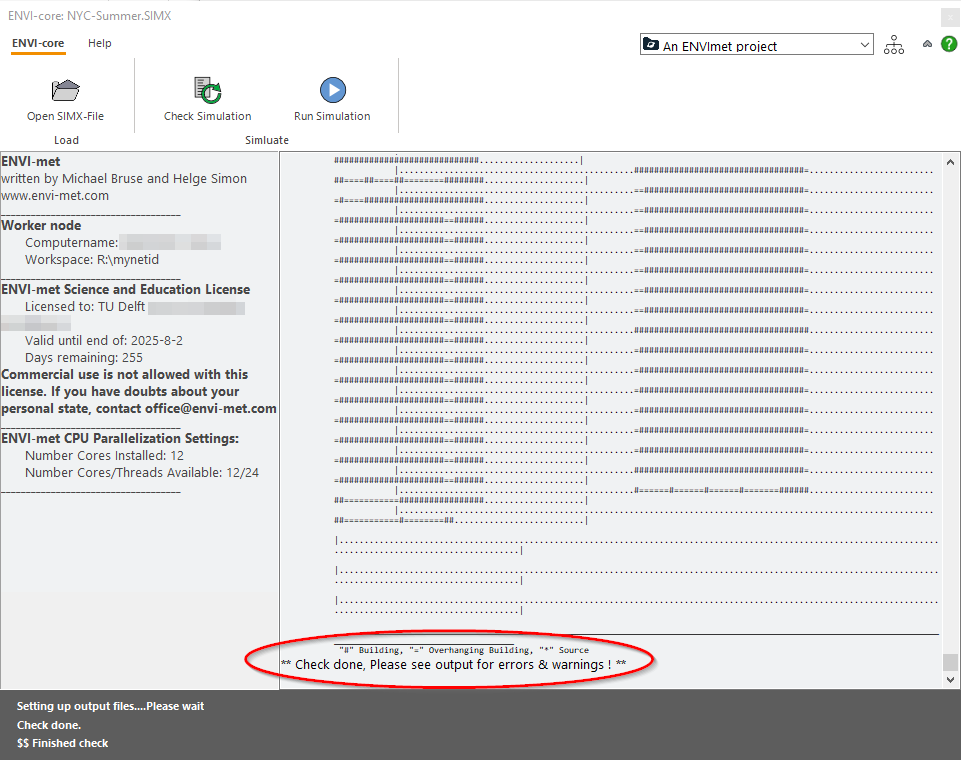Click the output panel scroll-up arrow
The width and height of the screenshot is (961, 760).
950,161
